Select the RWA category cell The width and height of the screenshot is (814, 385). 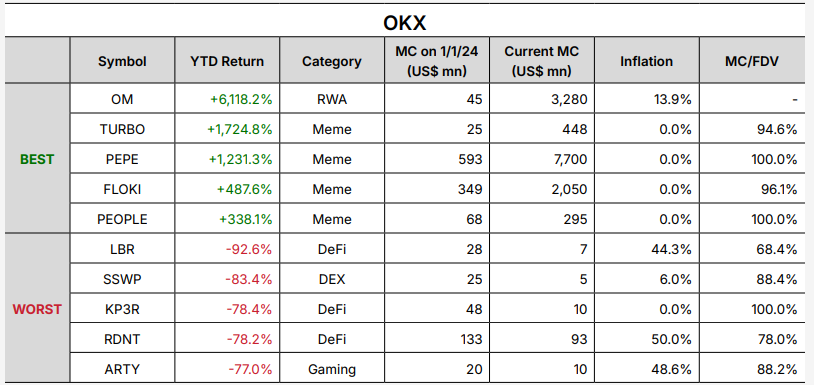332,99
